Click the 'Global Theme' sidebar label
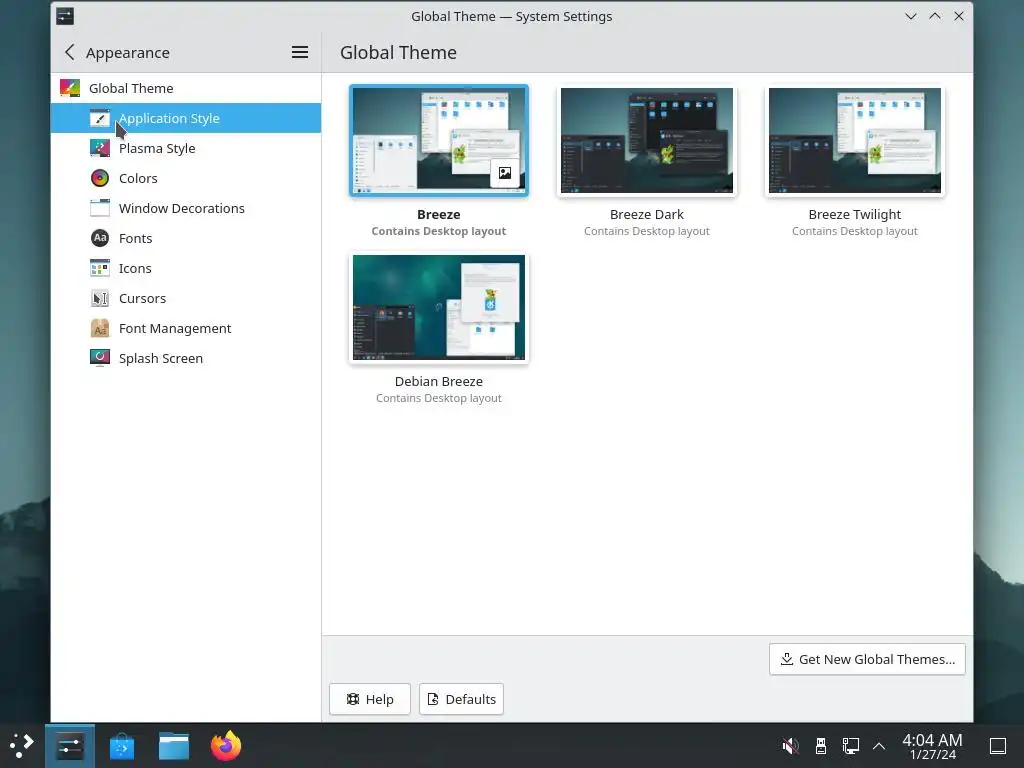 click(x=131, y=88)
